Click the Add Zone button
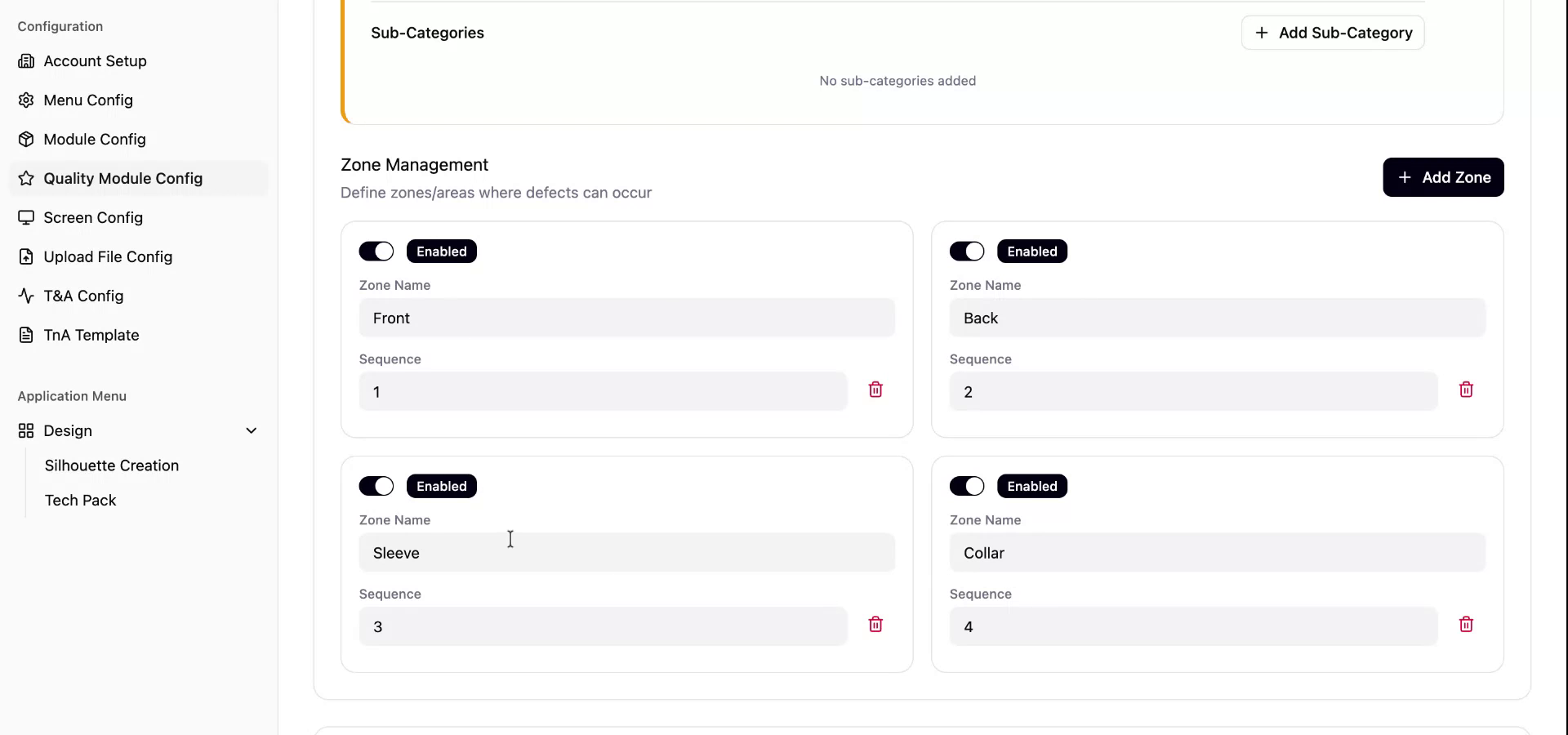The width and height of the screenshot is (1568, 735). (x=1442, y=177)
